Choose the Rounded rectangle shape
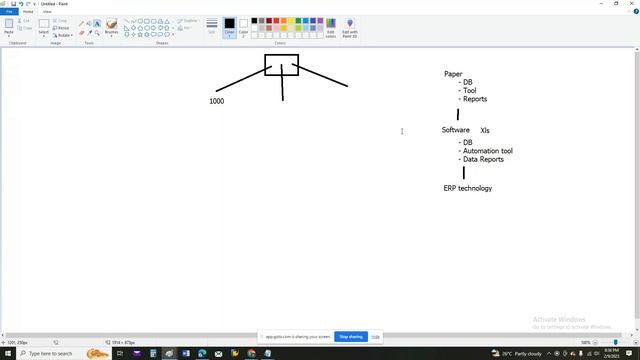This screenshot has width=640, height=360. point(153,21)
